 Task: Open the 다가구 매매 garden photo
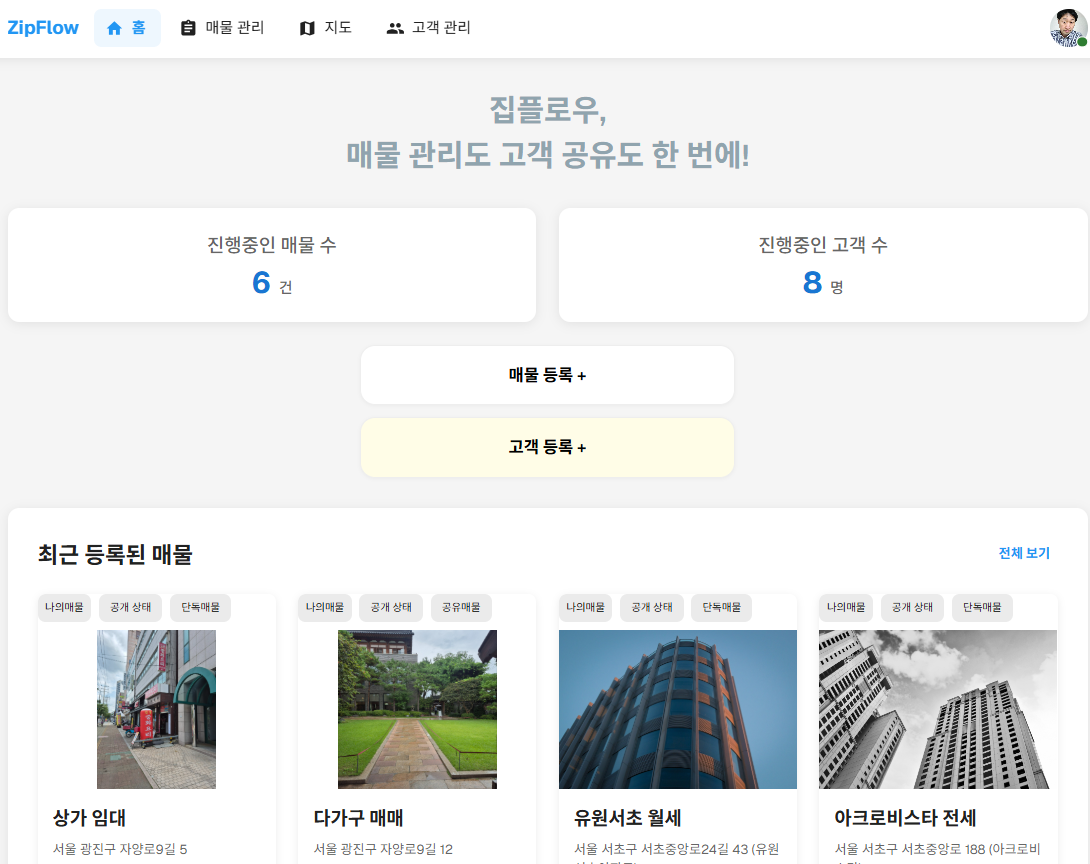(x=417, y=709)
